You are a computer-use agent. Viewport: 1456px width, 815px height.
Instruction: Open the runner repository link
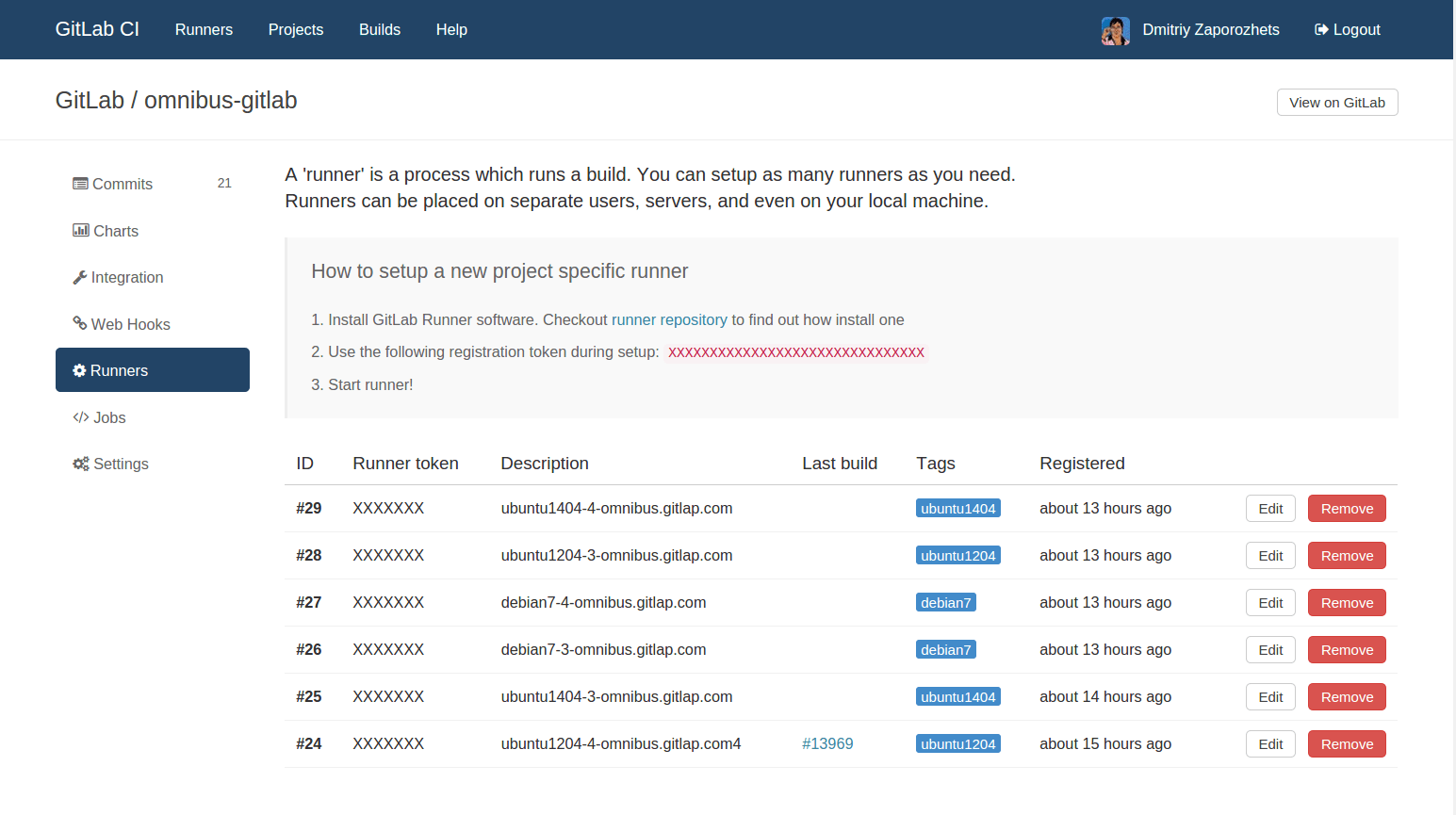click(669, 320)
